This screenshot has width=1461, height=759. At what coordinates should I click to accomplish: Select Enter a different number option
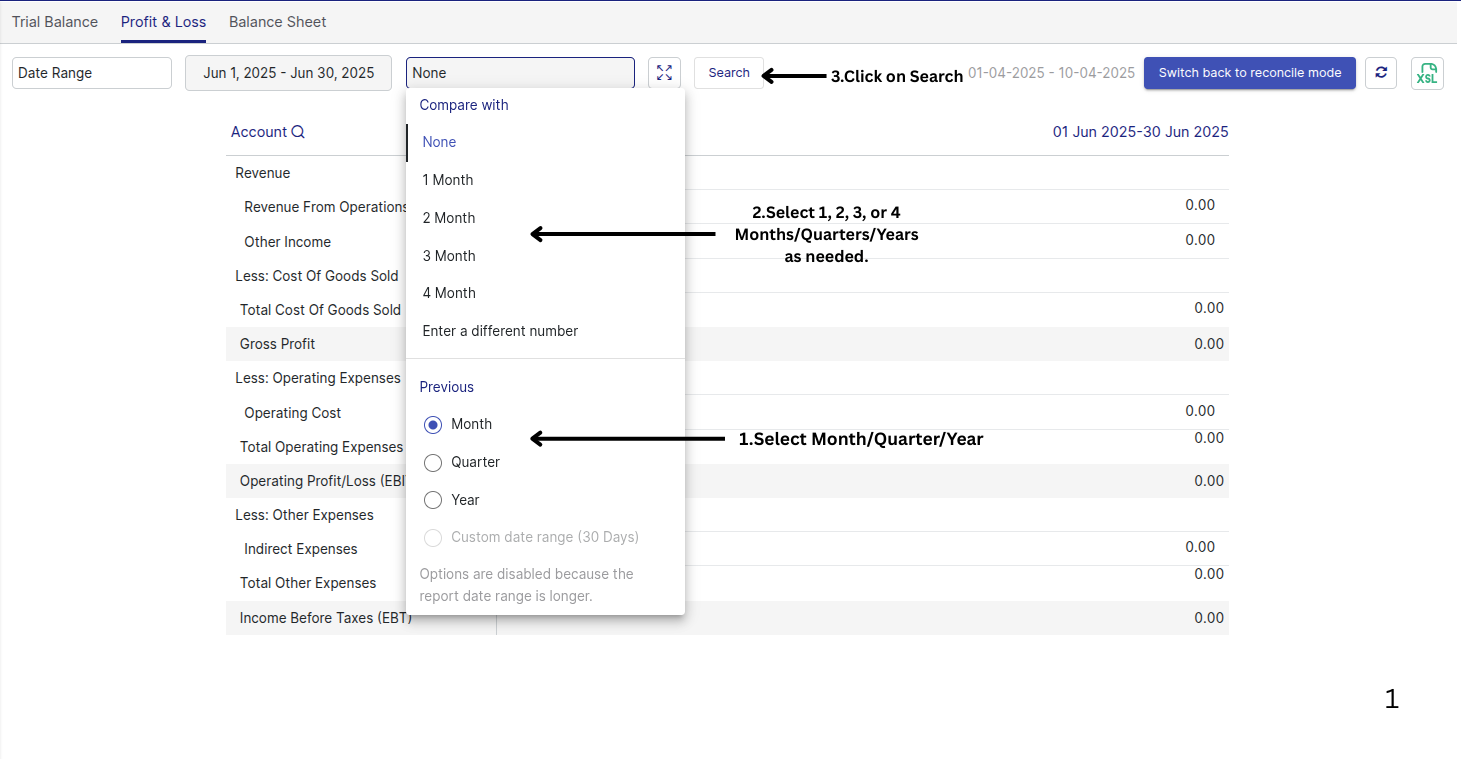545,331
